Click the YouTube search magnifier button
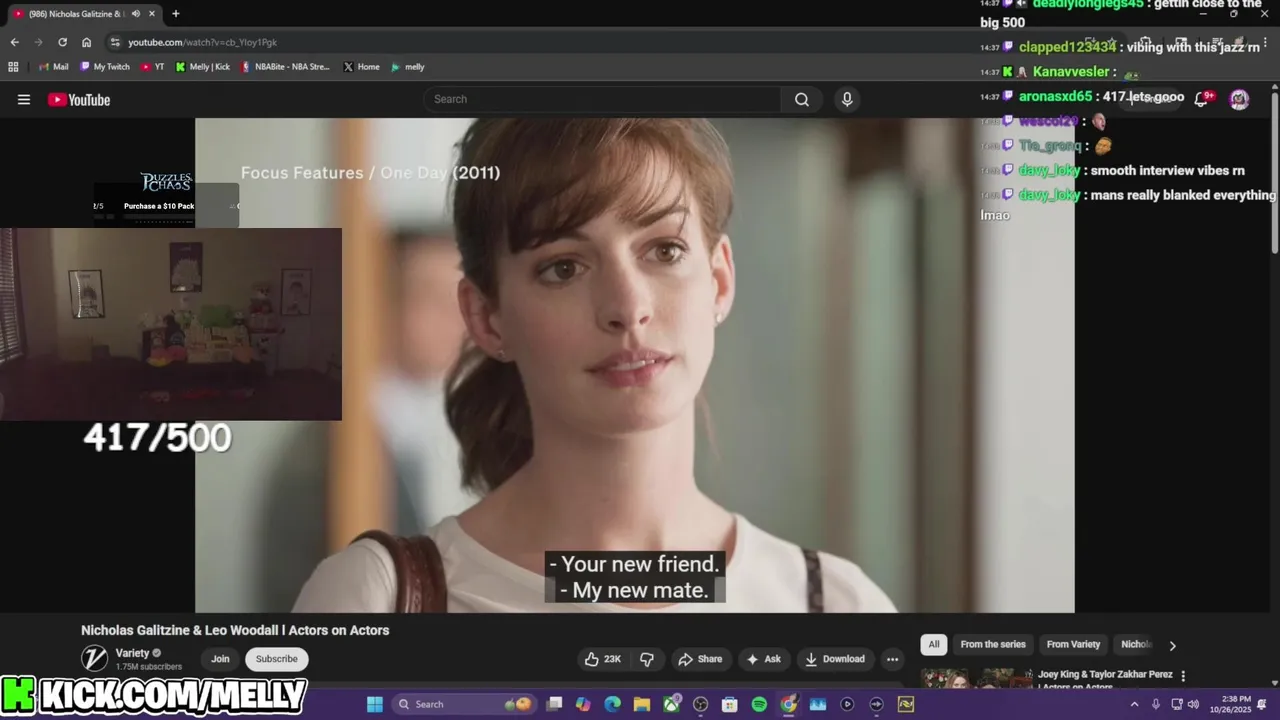The image size is (1280, 720). point(802,99)
